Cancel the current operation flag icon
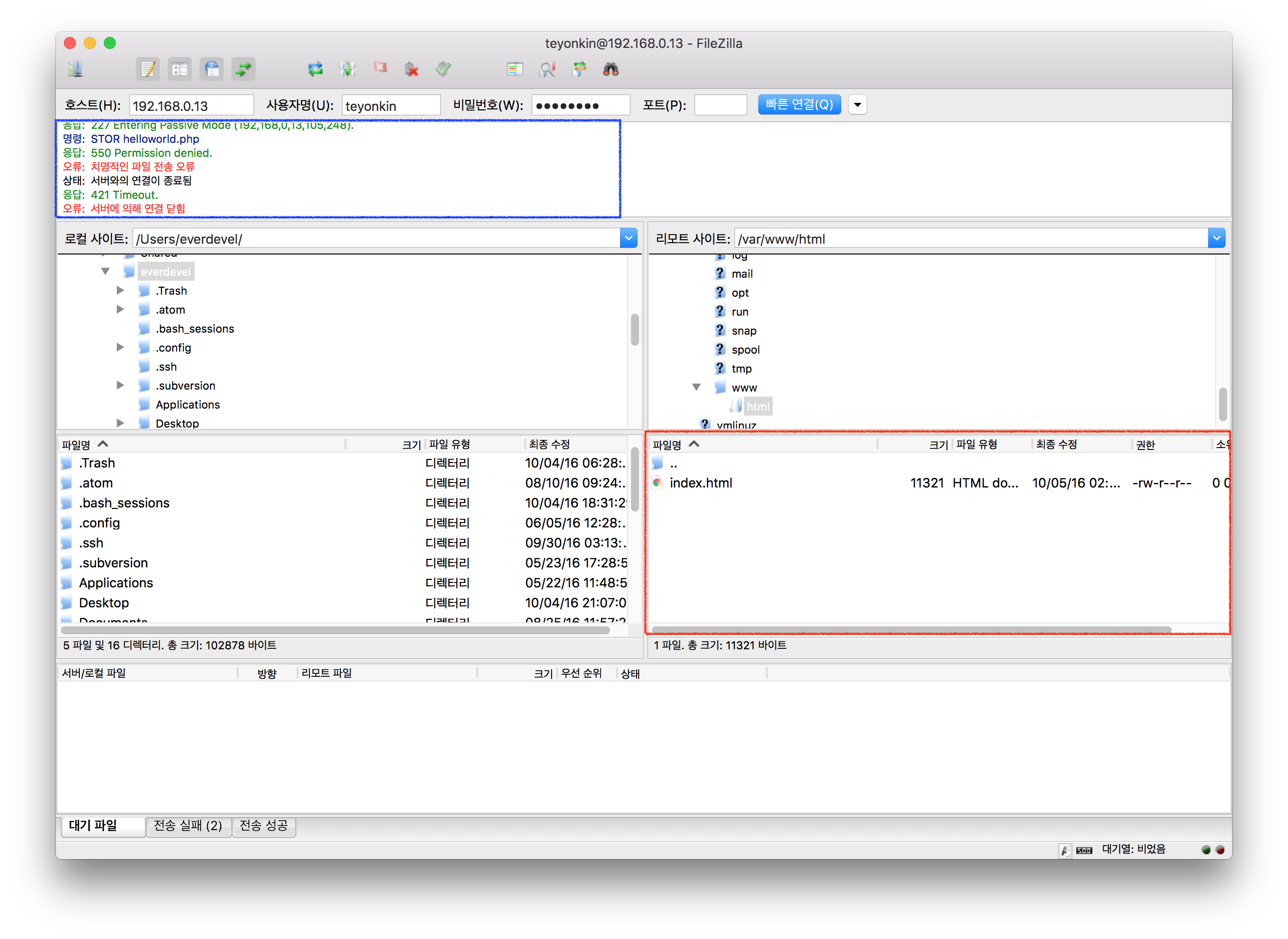1288x939 pixels. coord(379,68)
